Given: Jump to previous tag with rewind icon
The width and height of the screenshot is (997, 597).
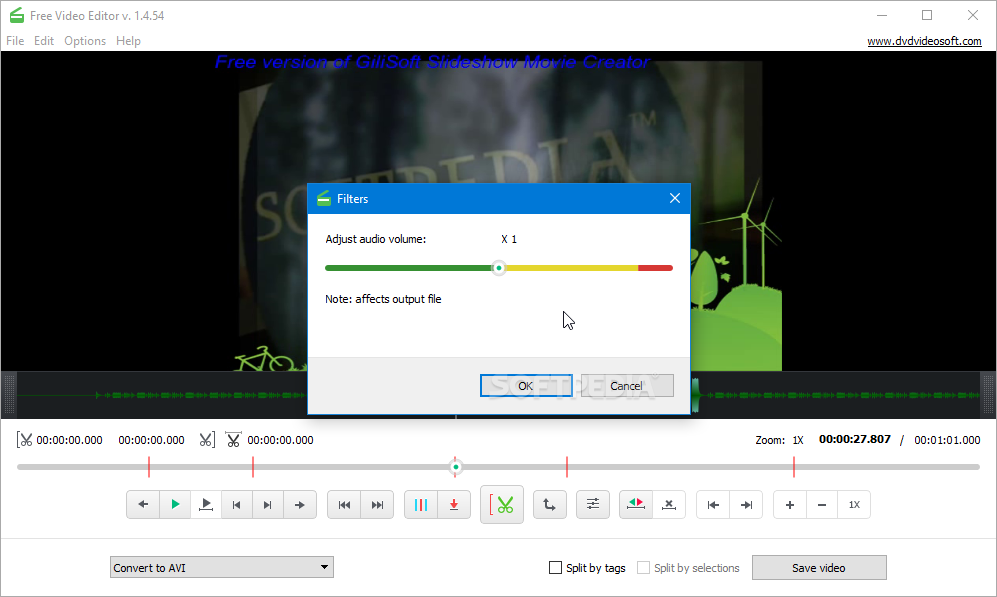Looking at the screenshot, I should pyautogui.click(x=344, y=505).
